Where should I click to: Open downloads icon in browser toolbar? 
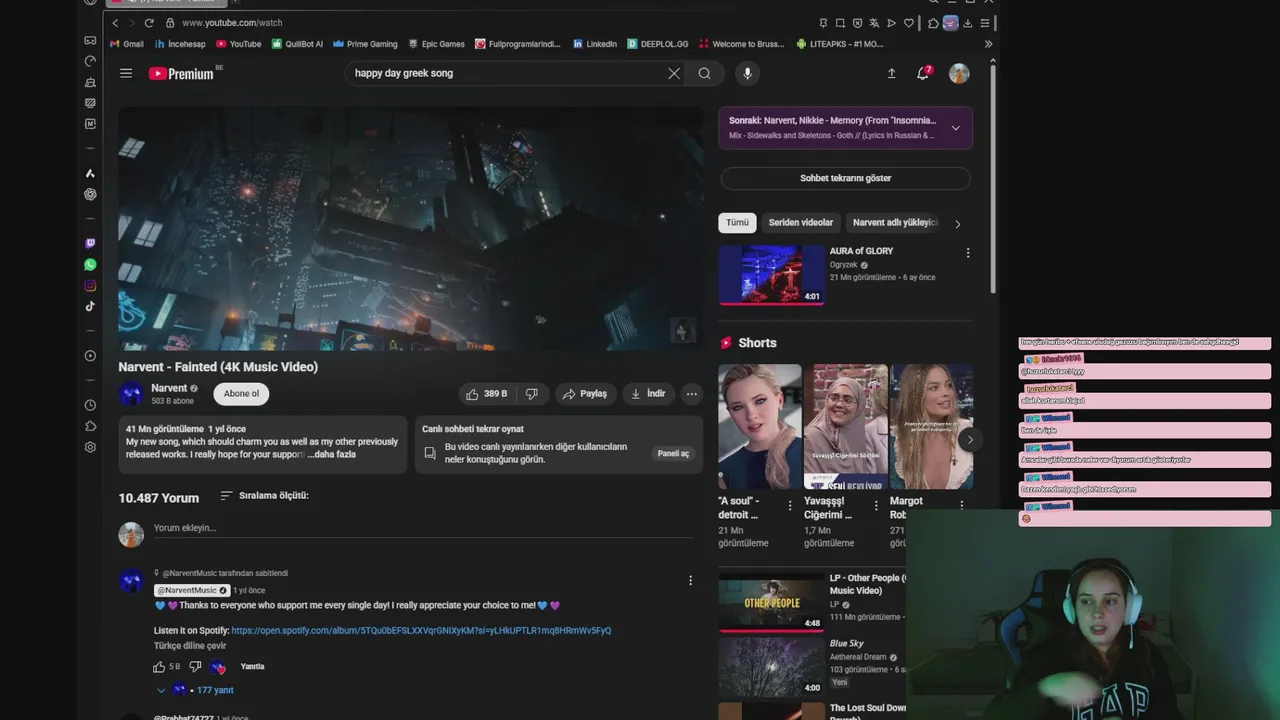pos(967,23)
